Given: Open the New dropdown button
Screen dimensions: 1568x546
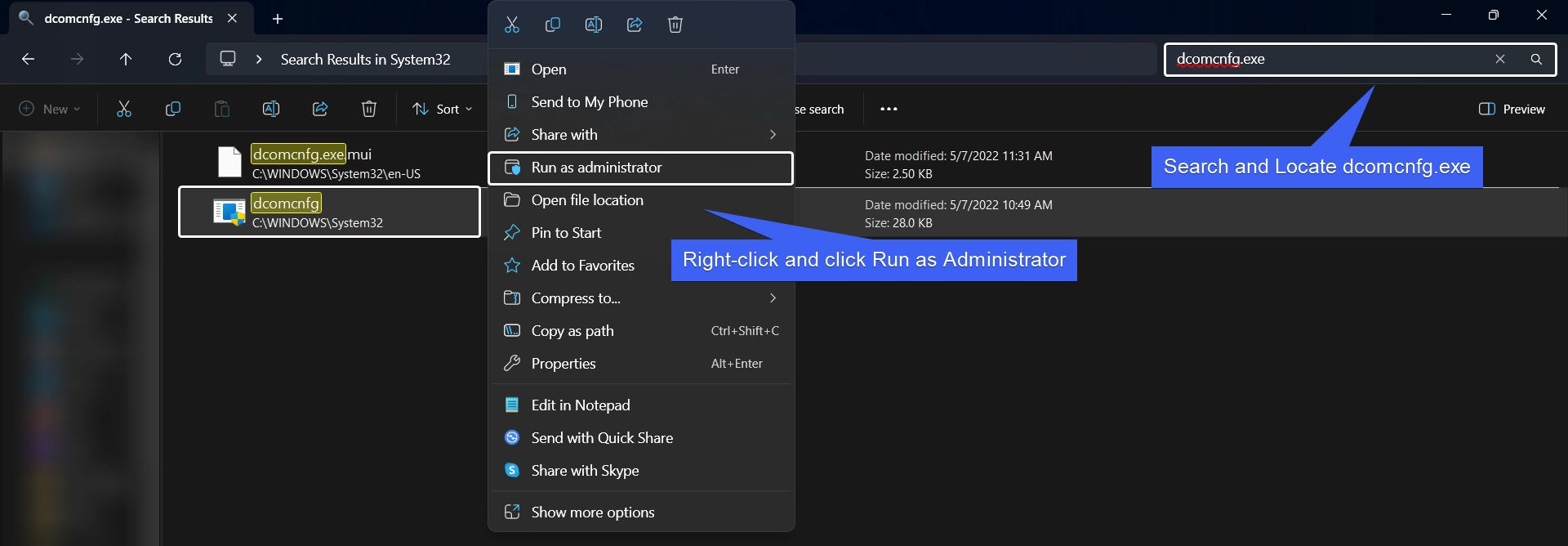Looking at the screenshot, I should click(50, 109).
